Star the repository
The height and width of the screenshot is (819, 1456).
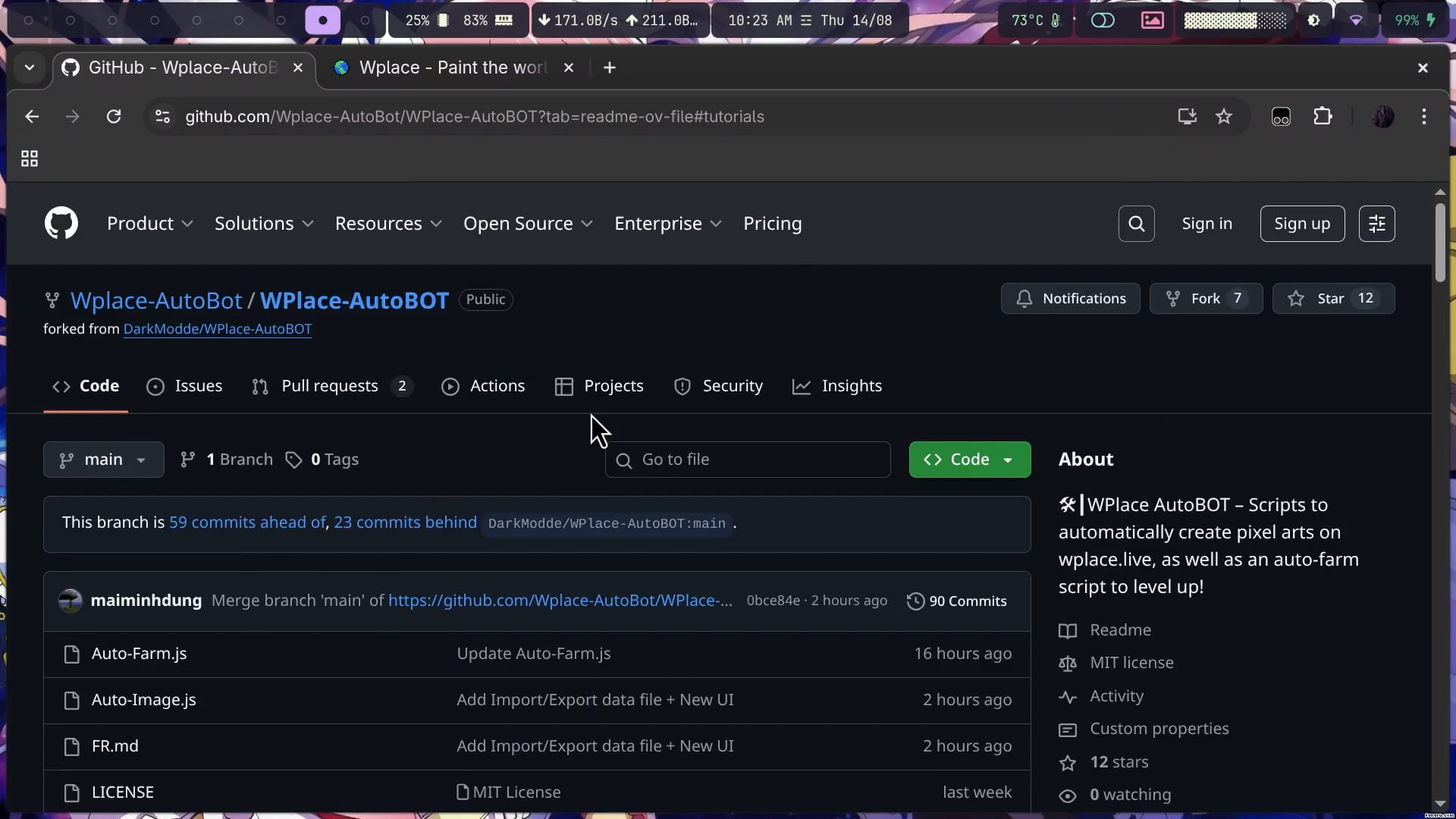pyautogui.click(x=1333, y=299)
